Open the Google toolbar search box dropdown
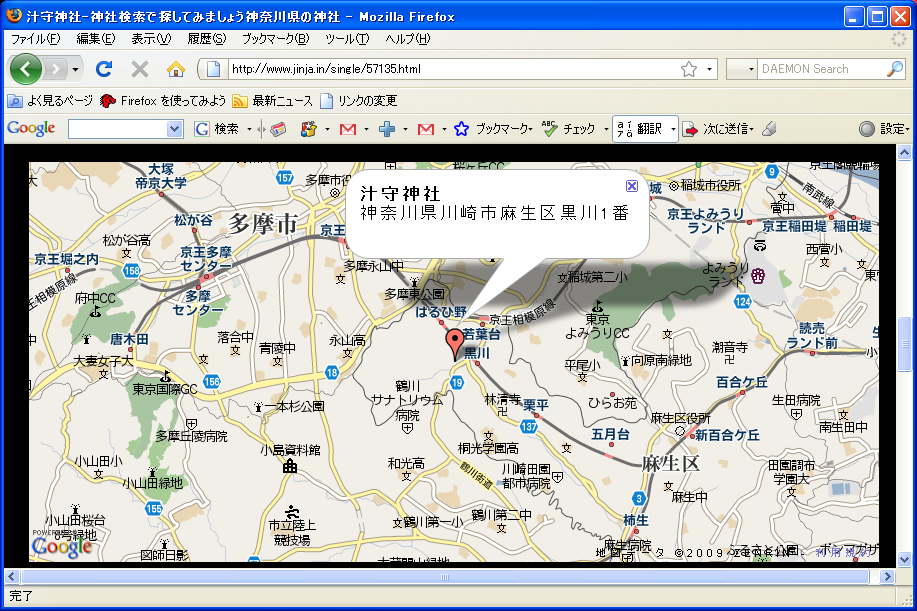The image size is (917, 611). click(174, 129)
